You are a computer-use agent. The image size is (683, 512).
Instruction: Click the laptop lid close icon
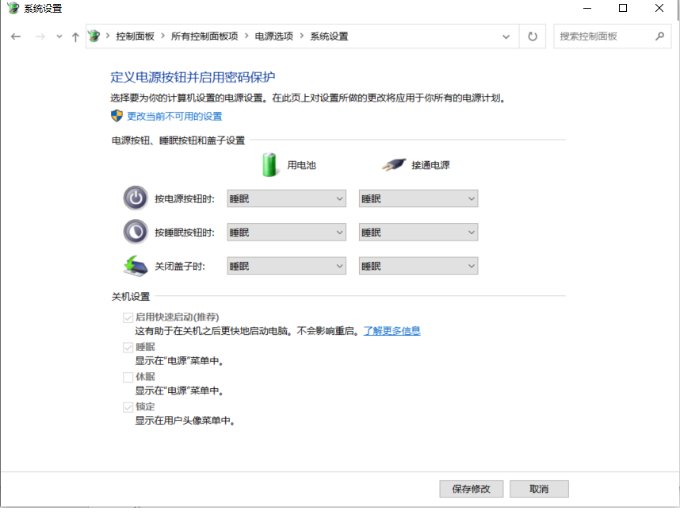[x=135, y=266]
